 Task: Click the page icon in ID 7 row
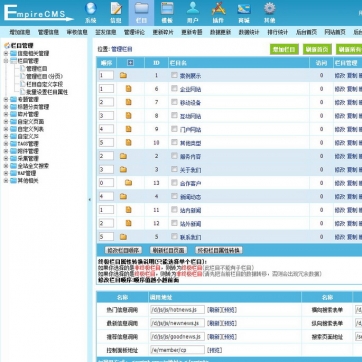128,102
